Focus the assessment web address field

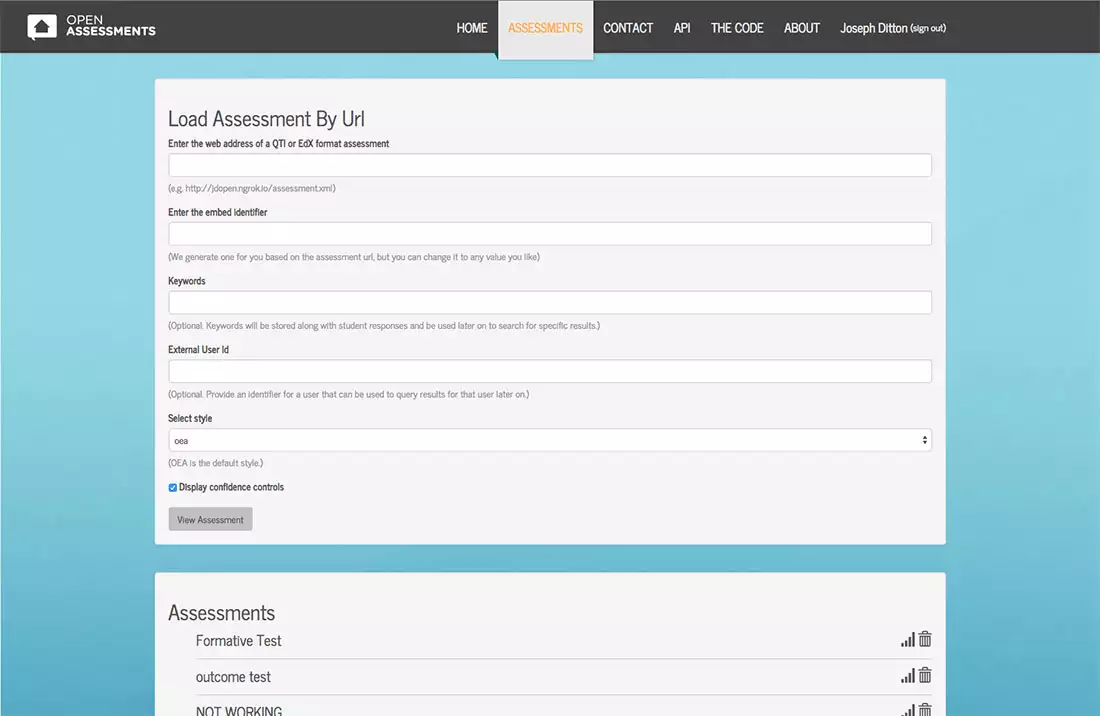tap(550, 165)
